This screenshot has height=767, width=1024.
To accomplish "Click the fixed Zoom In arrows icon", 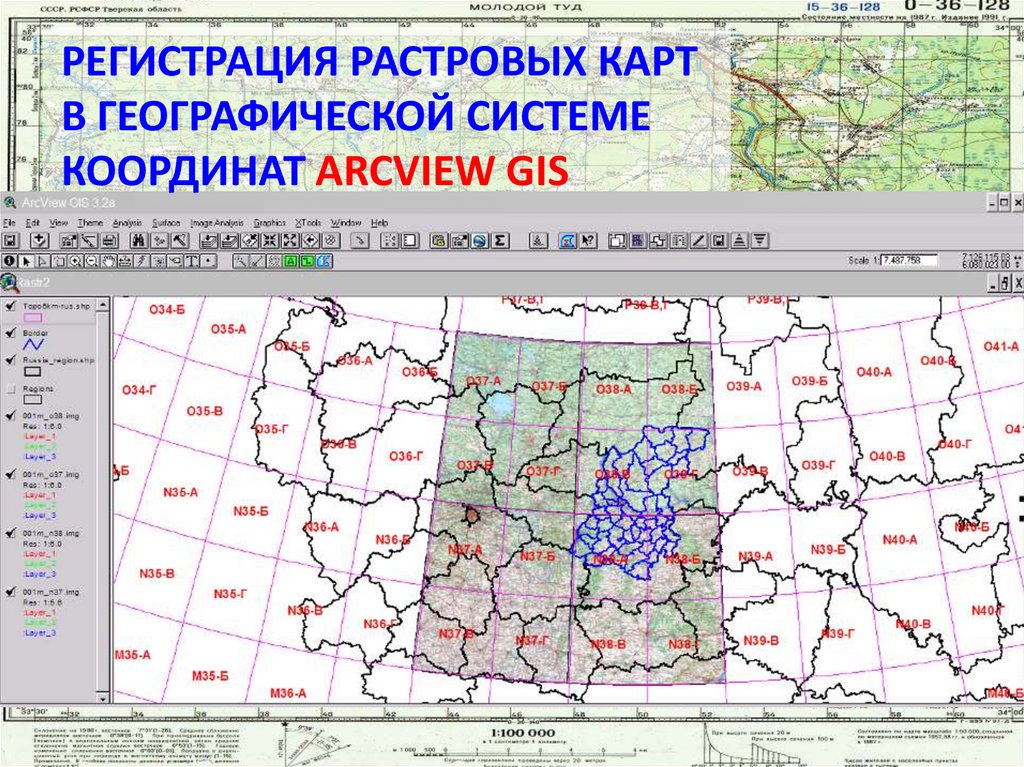I will (x=270, y=240).
